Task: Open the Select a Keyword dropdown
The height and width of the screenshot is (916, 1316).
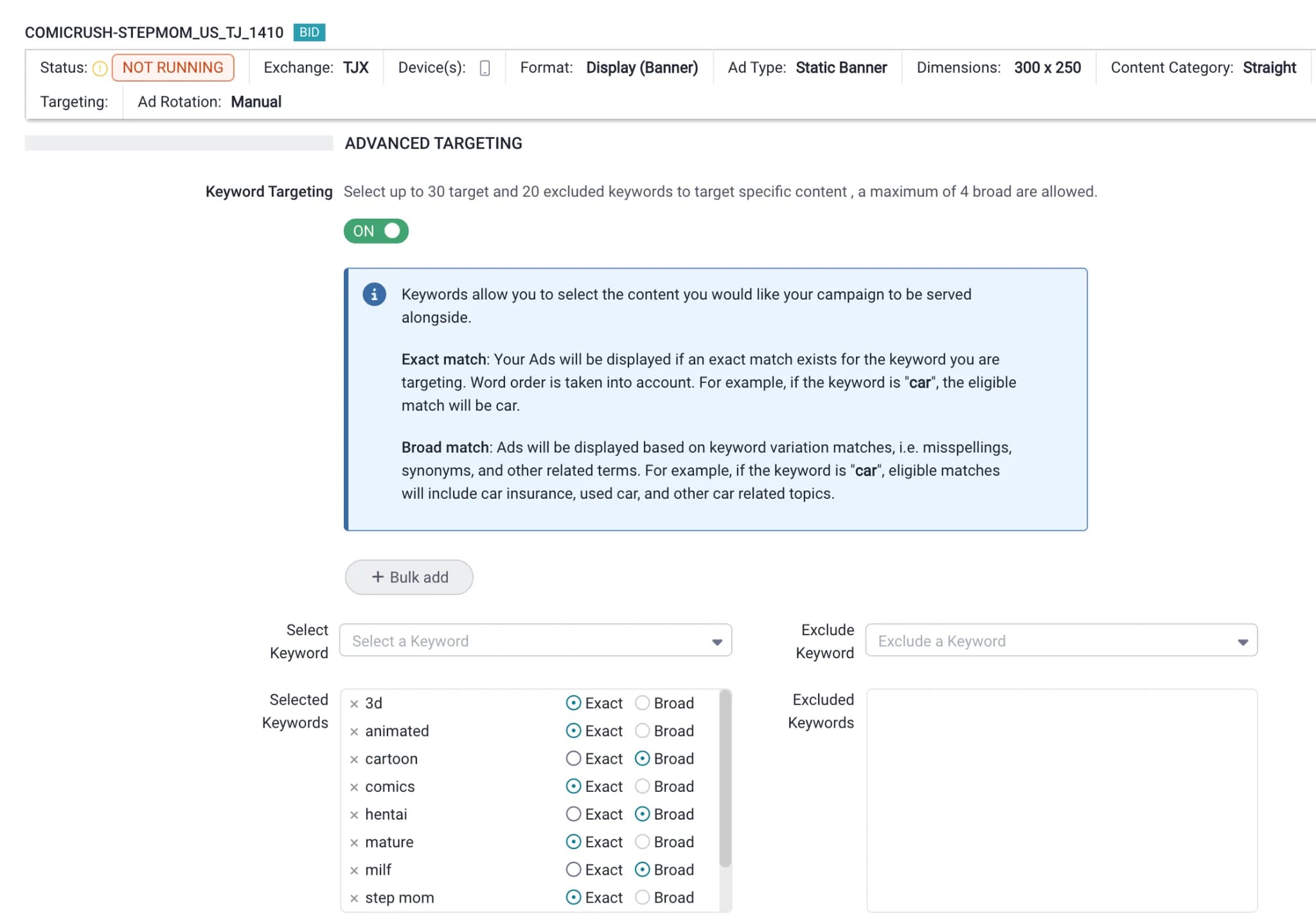Action: [535, 640]
